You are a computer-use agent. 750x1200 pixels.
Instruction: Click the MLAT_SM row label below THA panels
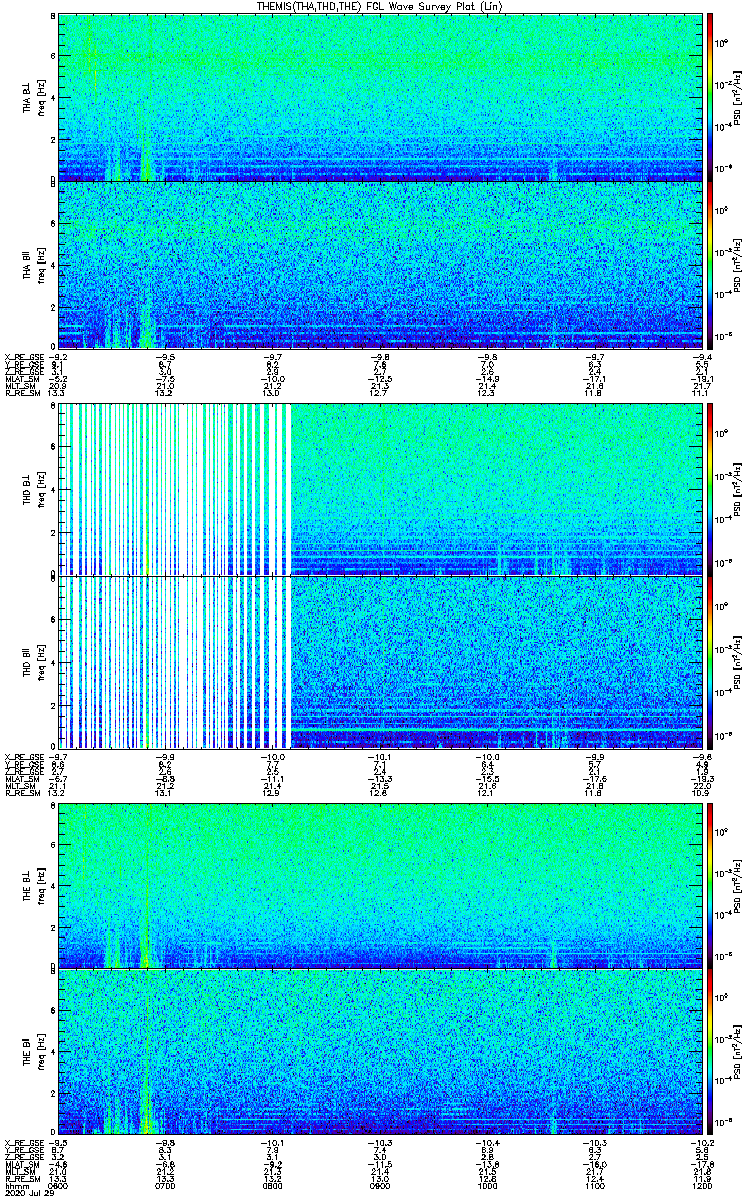[x=21, y=380]
